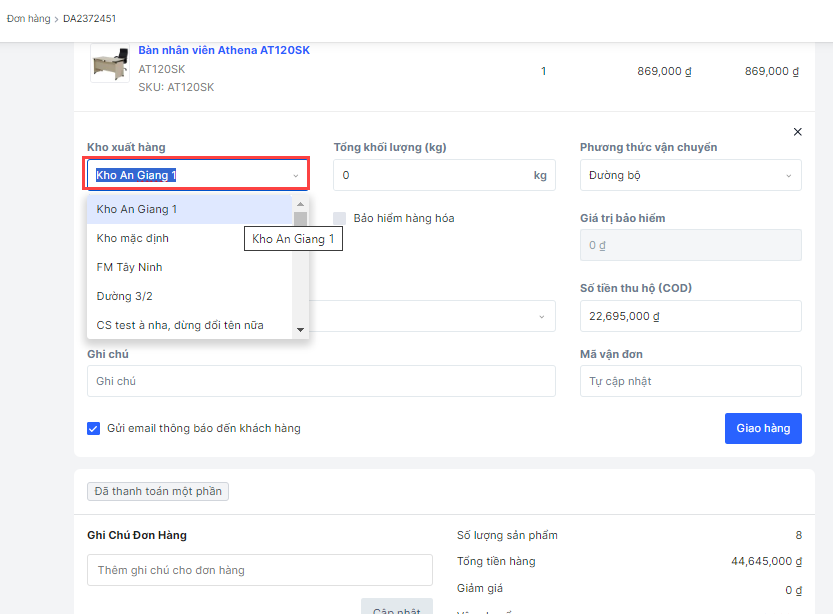833x614 pixels.
Task: Select Kho mặc định from warehouse list
Action: click(x=133, y=238)
